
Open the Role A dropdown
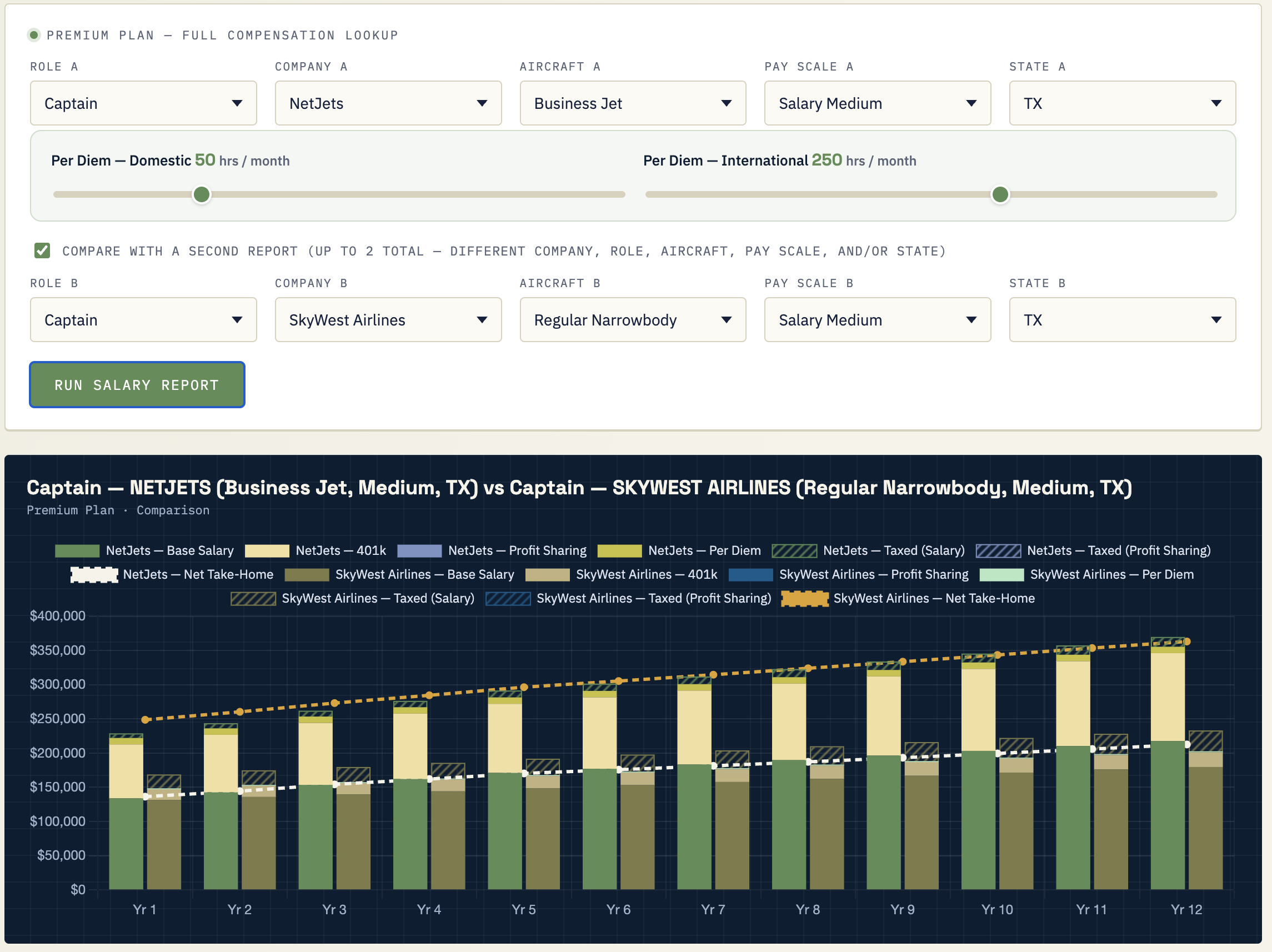point(143,103)
